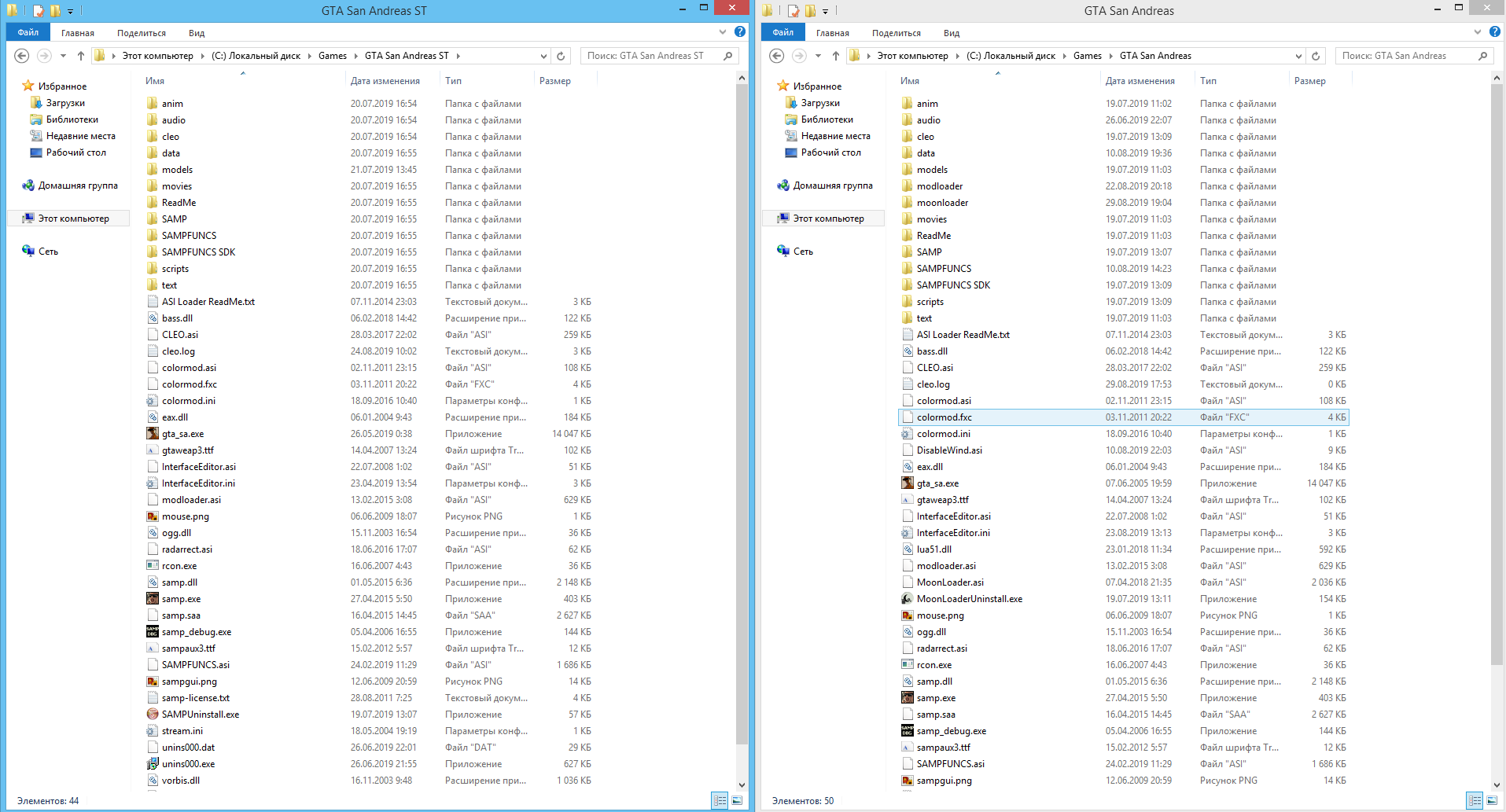This screenshot has height=812, width=1506.
Task: Open recent locations dropdown in right window
Action: pos(818,56)
